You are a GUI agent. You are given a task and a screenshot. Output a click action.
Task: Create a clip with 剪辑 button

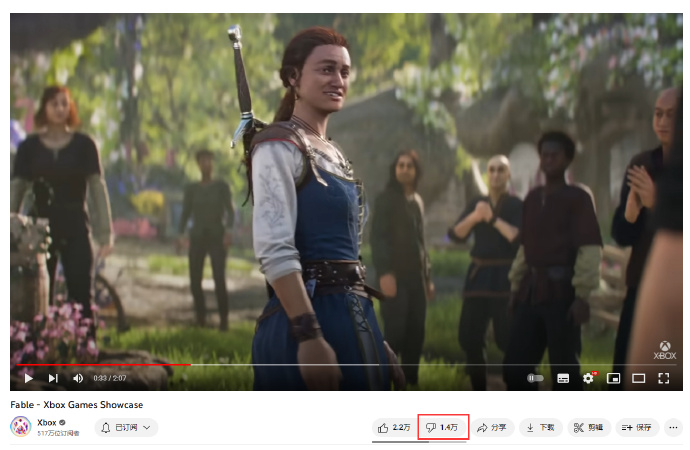point(589,427)
